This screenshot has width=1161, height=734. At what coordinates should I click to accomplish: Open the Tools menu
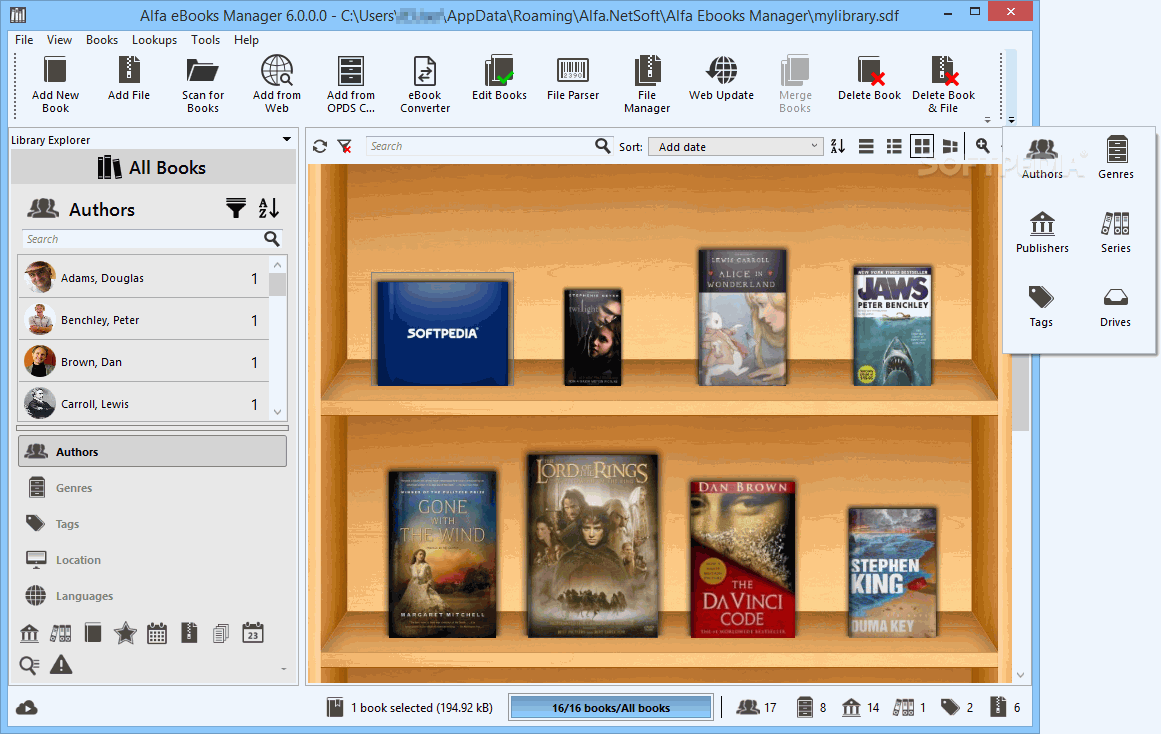click(x=205, y=40)
